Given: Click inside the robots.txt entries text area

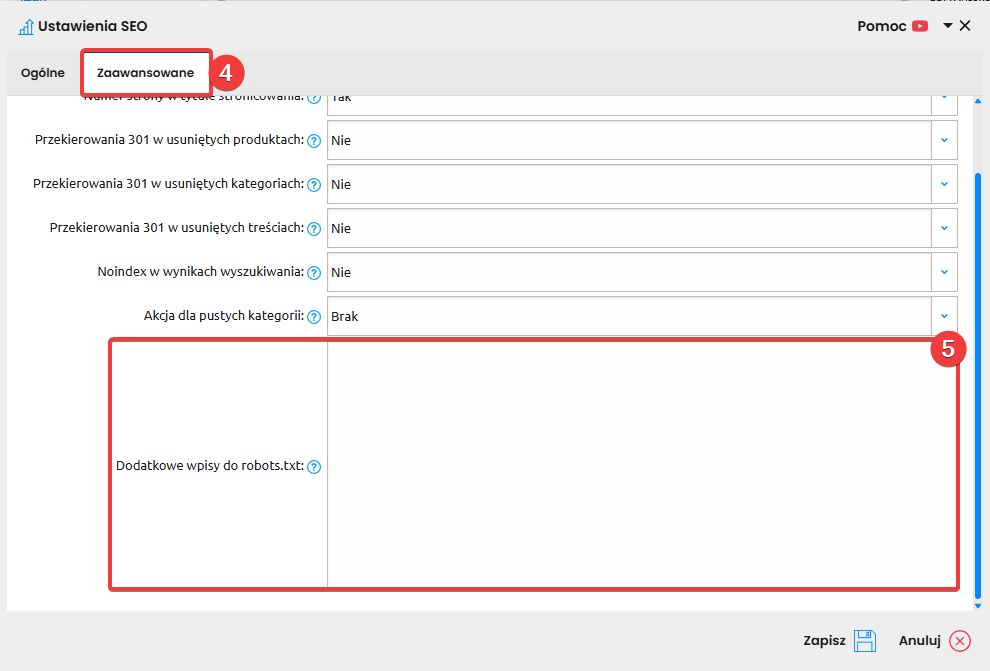Looking at the screenshot, I should [640, 465].
